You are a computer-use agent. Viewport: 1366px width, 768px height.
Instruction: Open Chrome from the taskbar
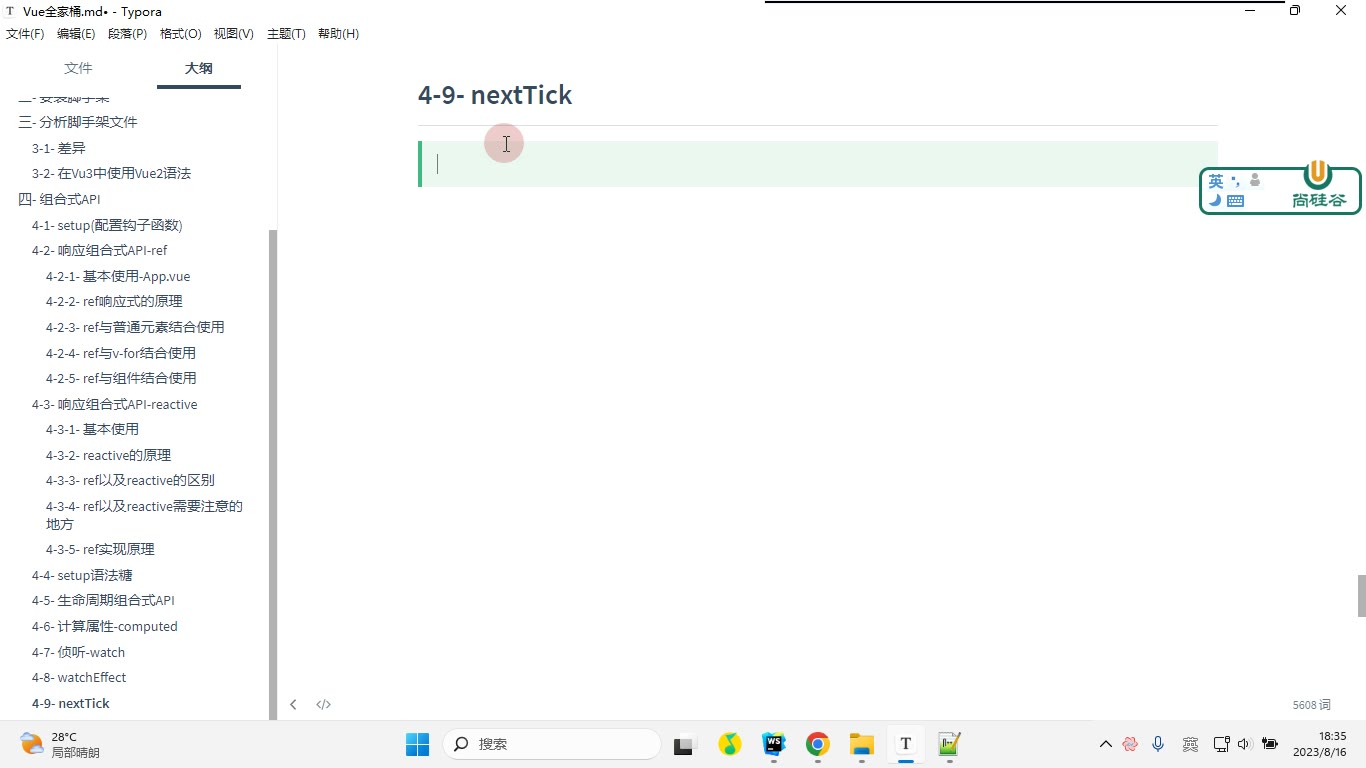pyautogui.click(x=817, y=744)
